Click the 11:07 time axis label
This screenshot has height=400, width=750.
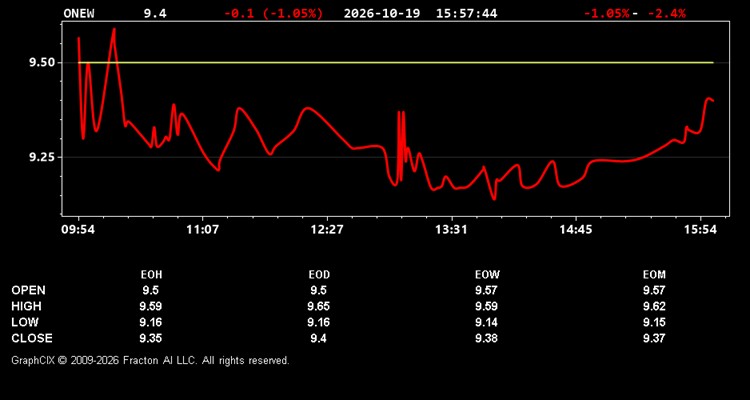[x=203, y=230]
